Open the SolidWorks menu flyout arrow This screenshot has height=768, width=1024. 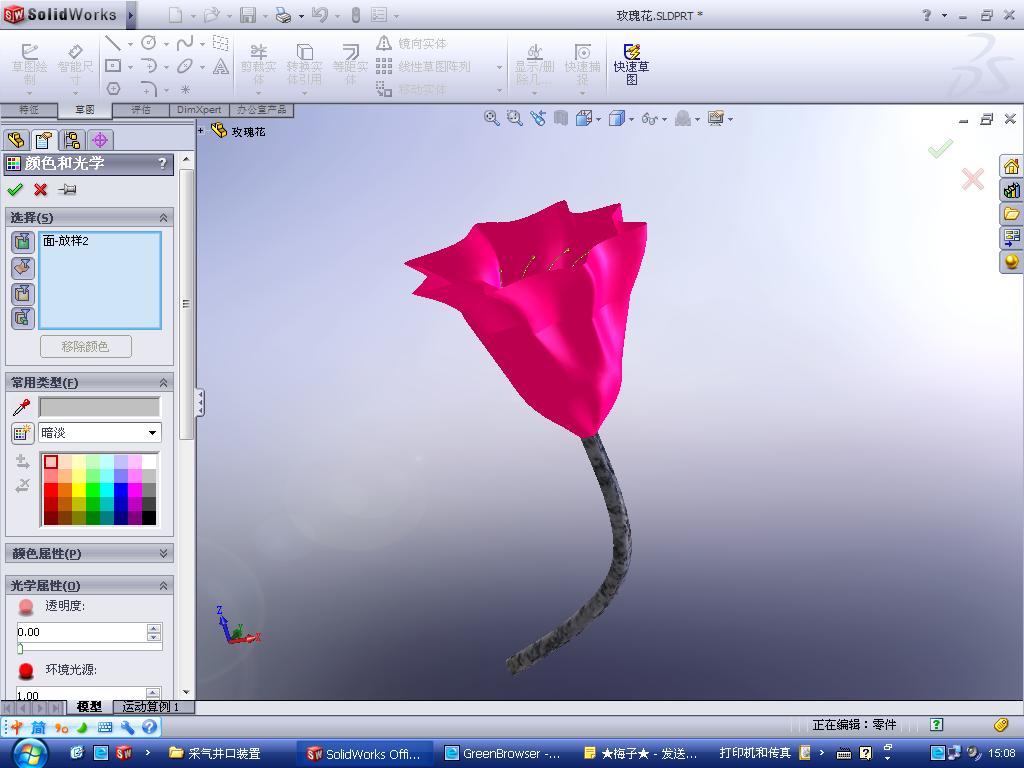131,15
